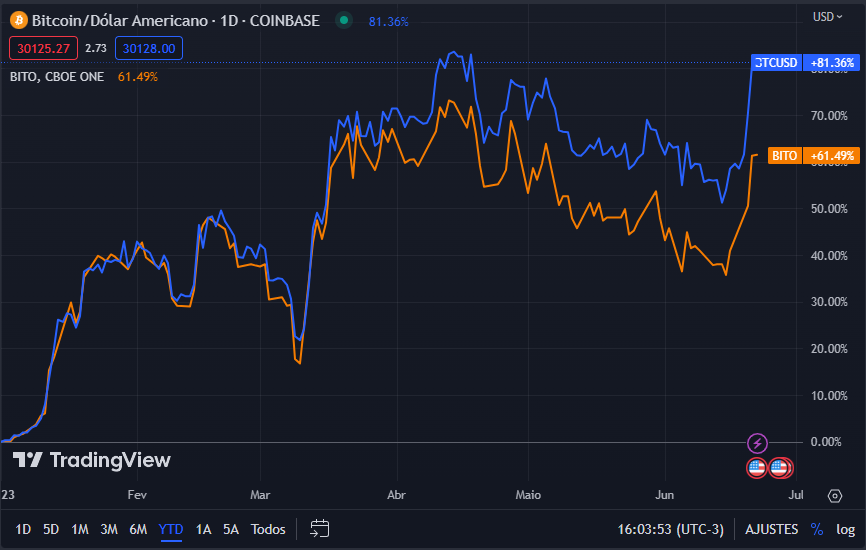
Task: Click the blue buy price 30128.00
Action: point(149,48)
